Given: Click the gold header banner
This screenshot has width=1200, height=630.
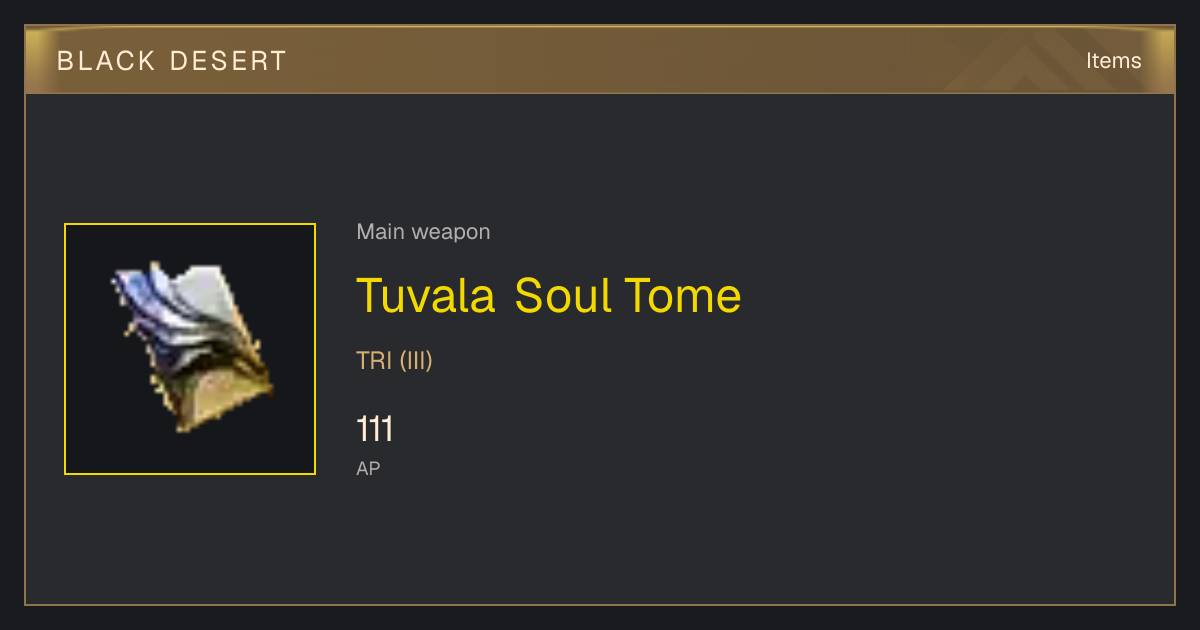Looking at the screenshot, I should 600,60.
